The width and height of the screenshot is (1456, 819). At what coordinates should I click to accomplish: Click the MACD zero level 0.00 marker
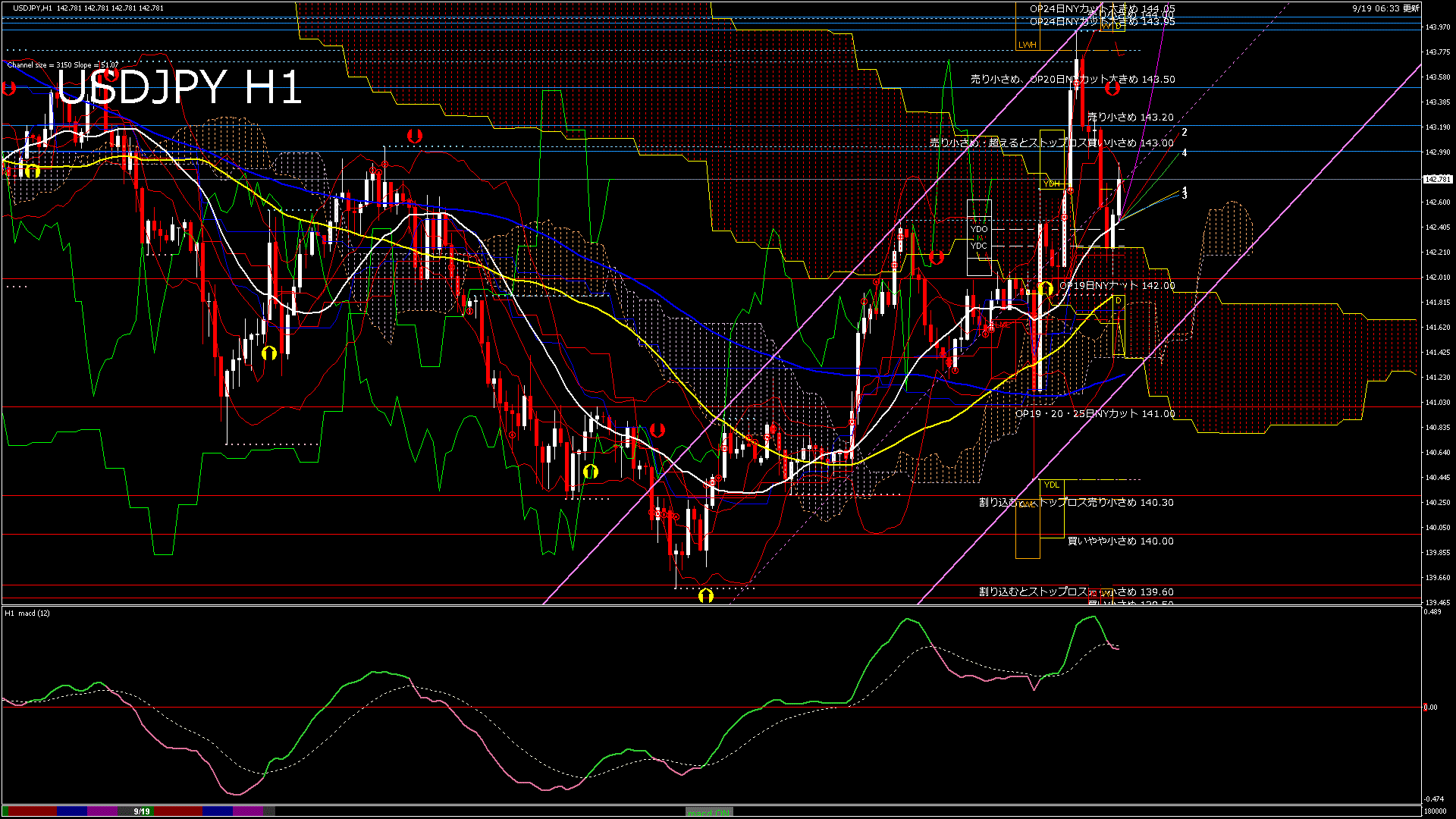(x=1430, y=708)
